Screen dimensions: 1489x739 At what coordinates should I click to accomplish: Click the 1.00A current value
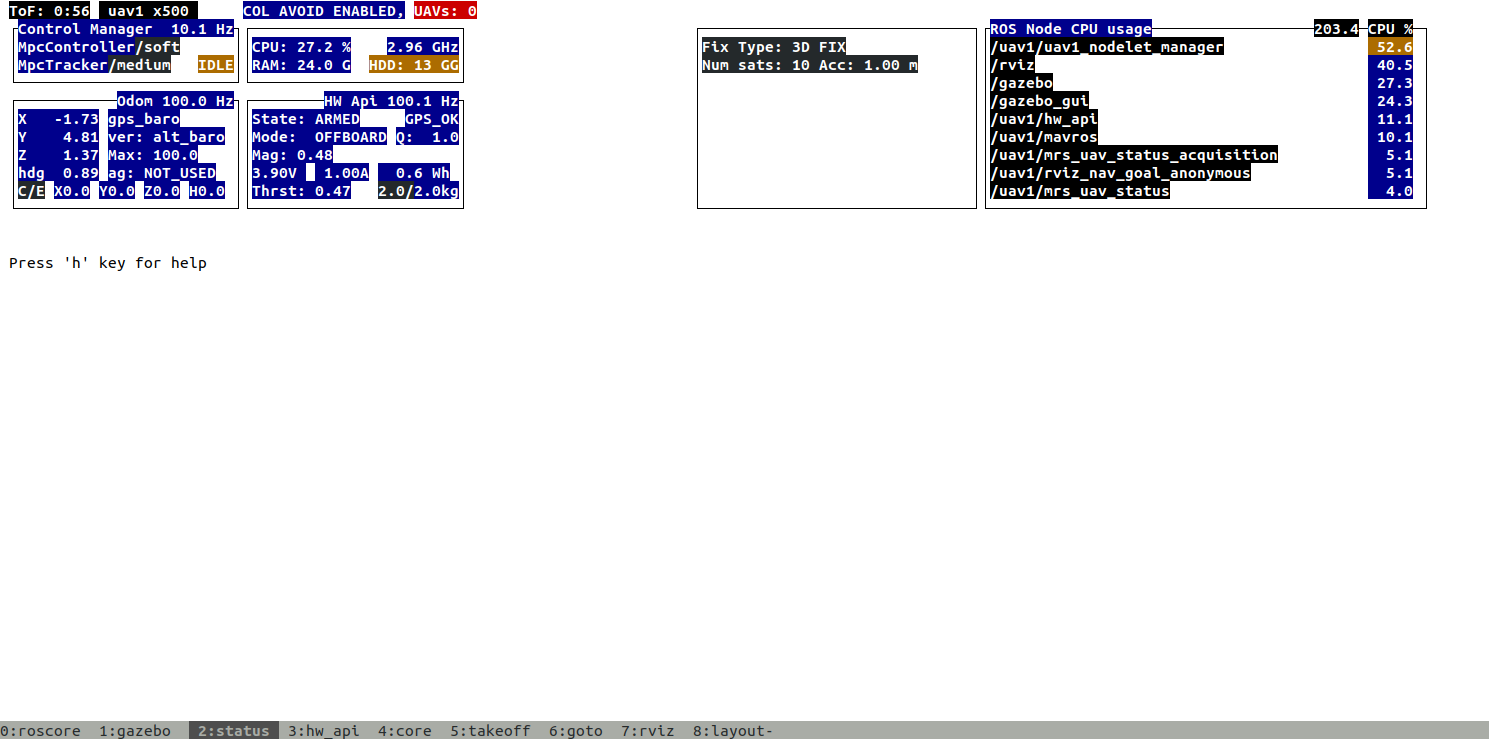[342, 173]
